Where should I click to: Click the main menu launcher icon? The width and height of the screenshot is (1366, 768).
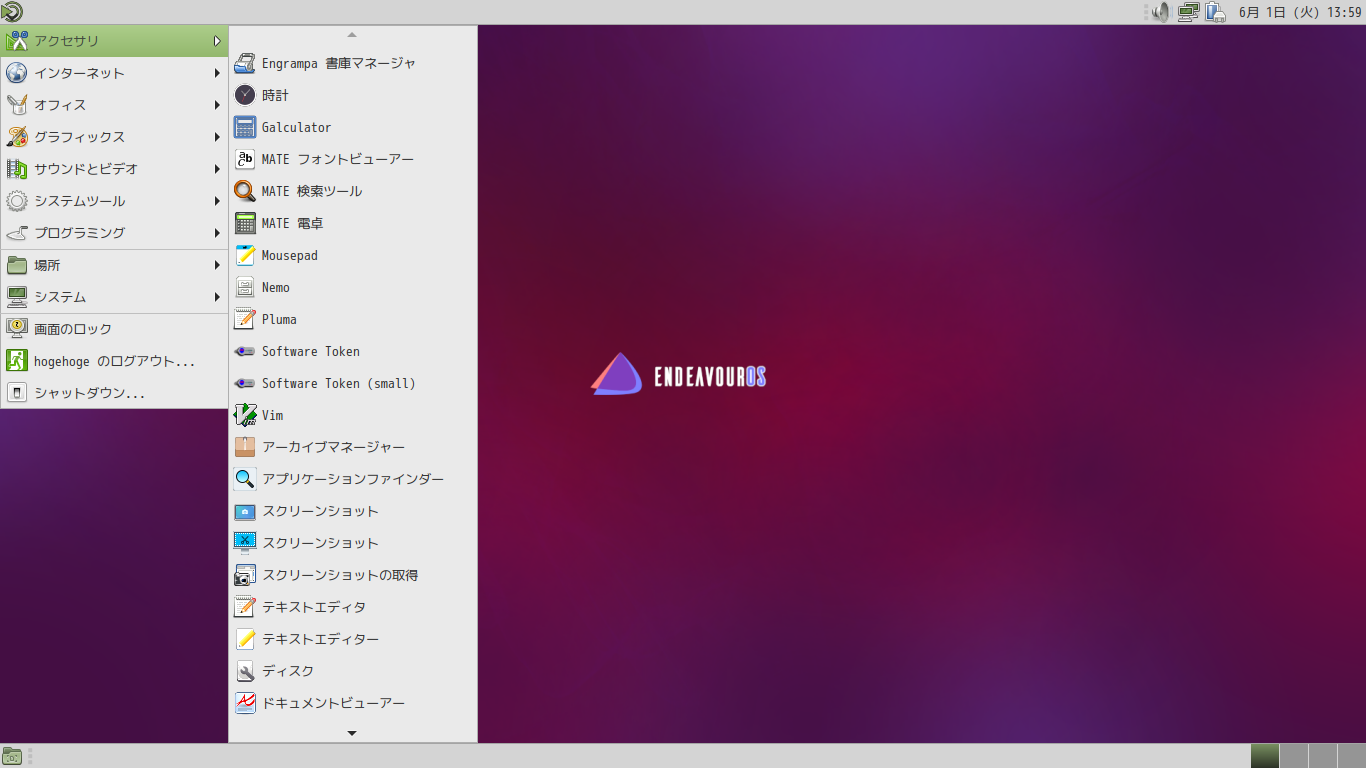point(11,12)
